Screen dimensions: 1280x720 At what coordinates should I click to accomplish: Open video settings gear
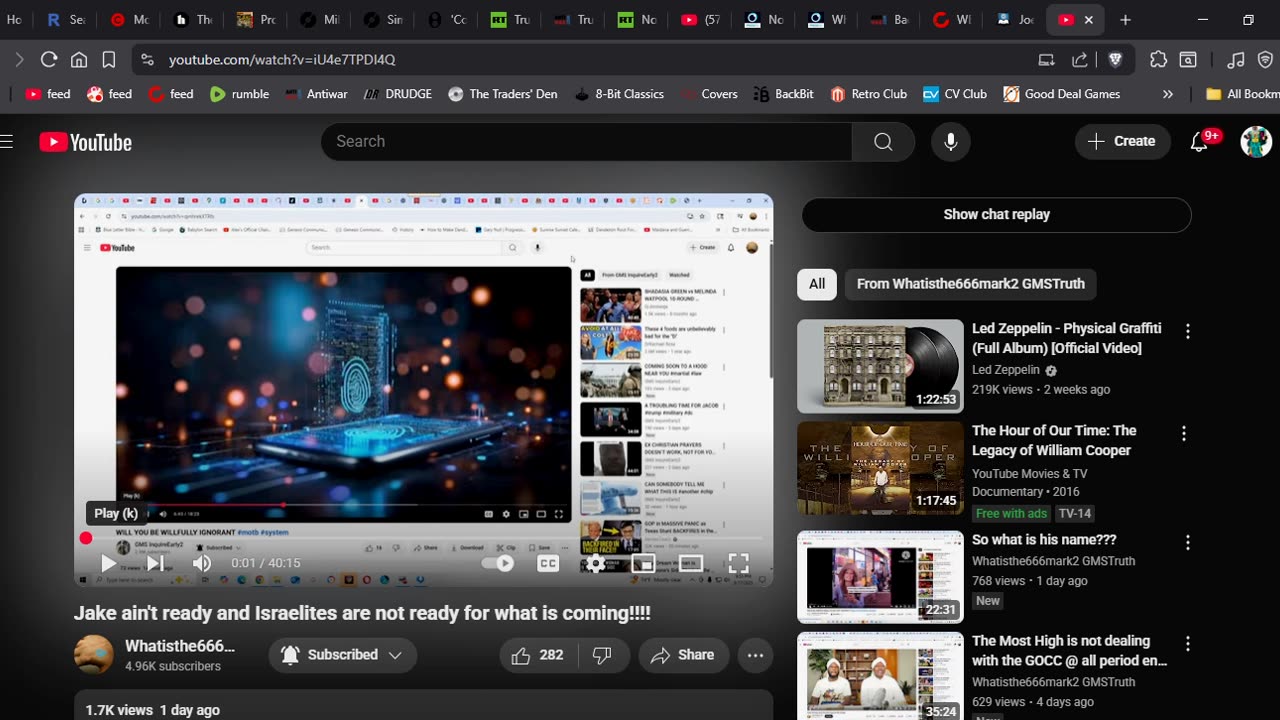[x=595, y=563]
